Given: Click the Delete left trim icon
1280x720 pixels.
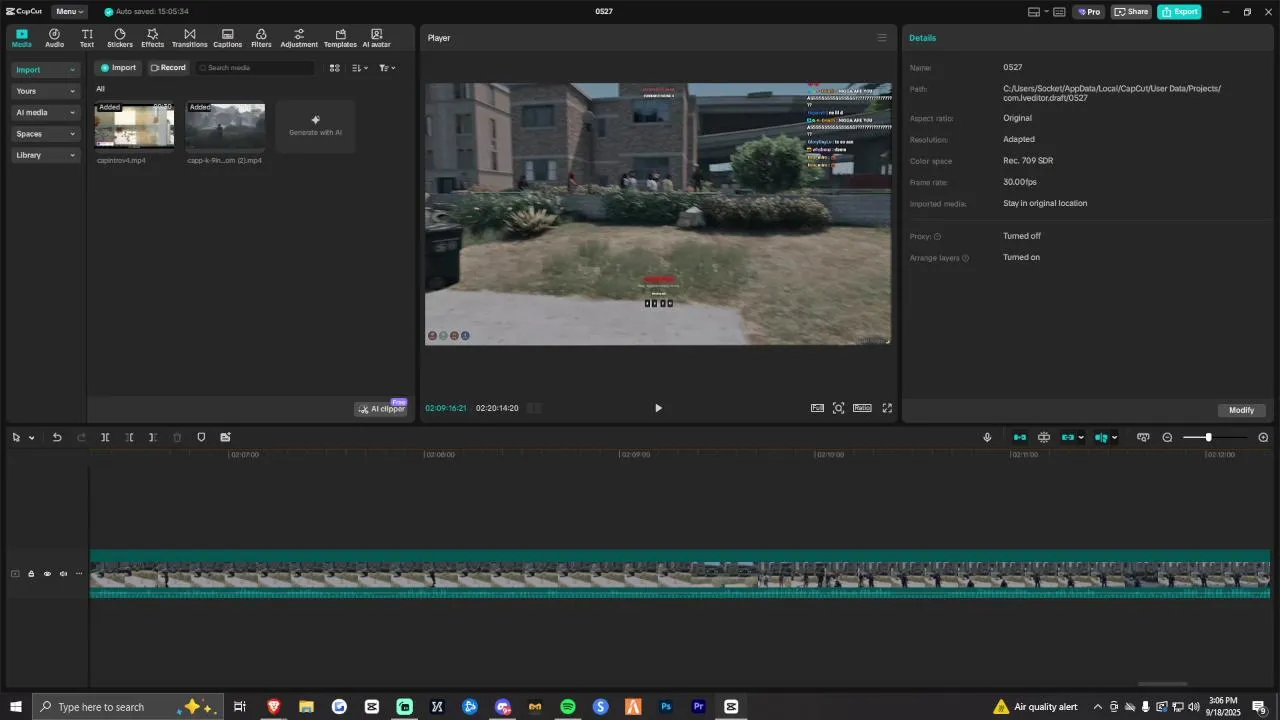Looking at the screenshot, I should tap(129, 438).
